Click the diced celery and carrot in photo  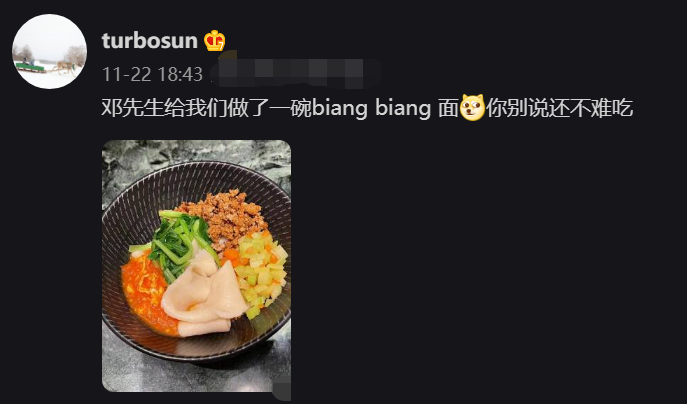259,271
